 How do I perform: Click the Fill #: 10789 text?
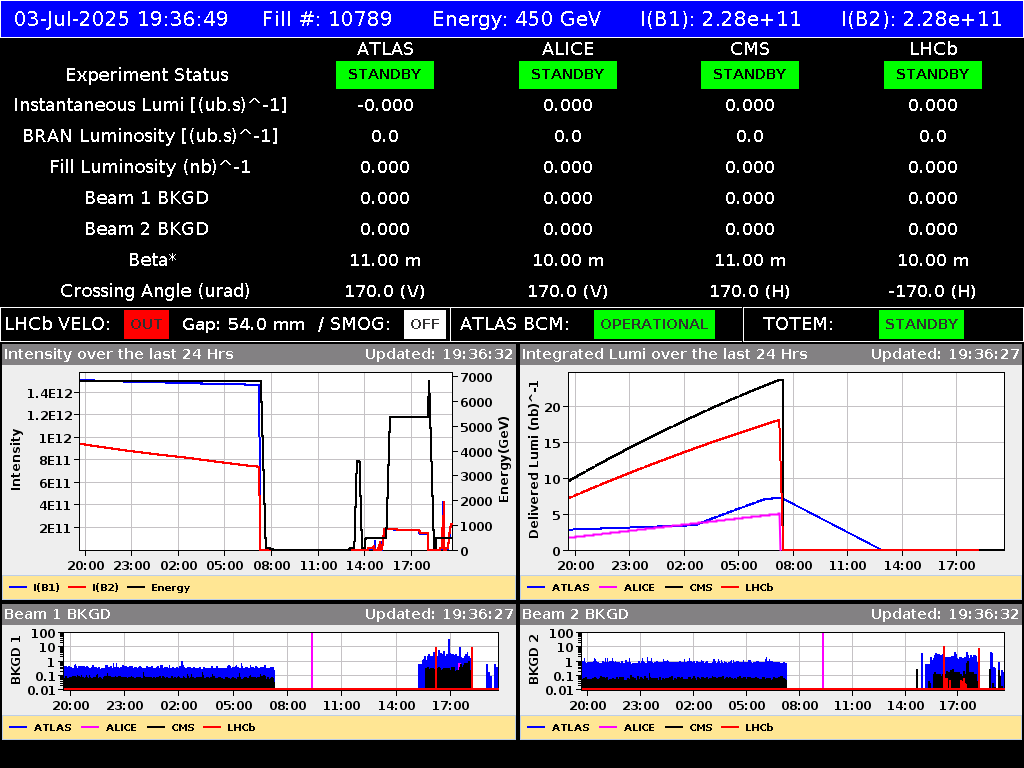click(x=327, y=18)
